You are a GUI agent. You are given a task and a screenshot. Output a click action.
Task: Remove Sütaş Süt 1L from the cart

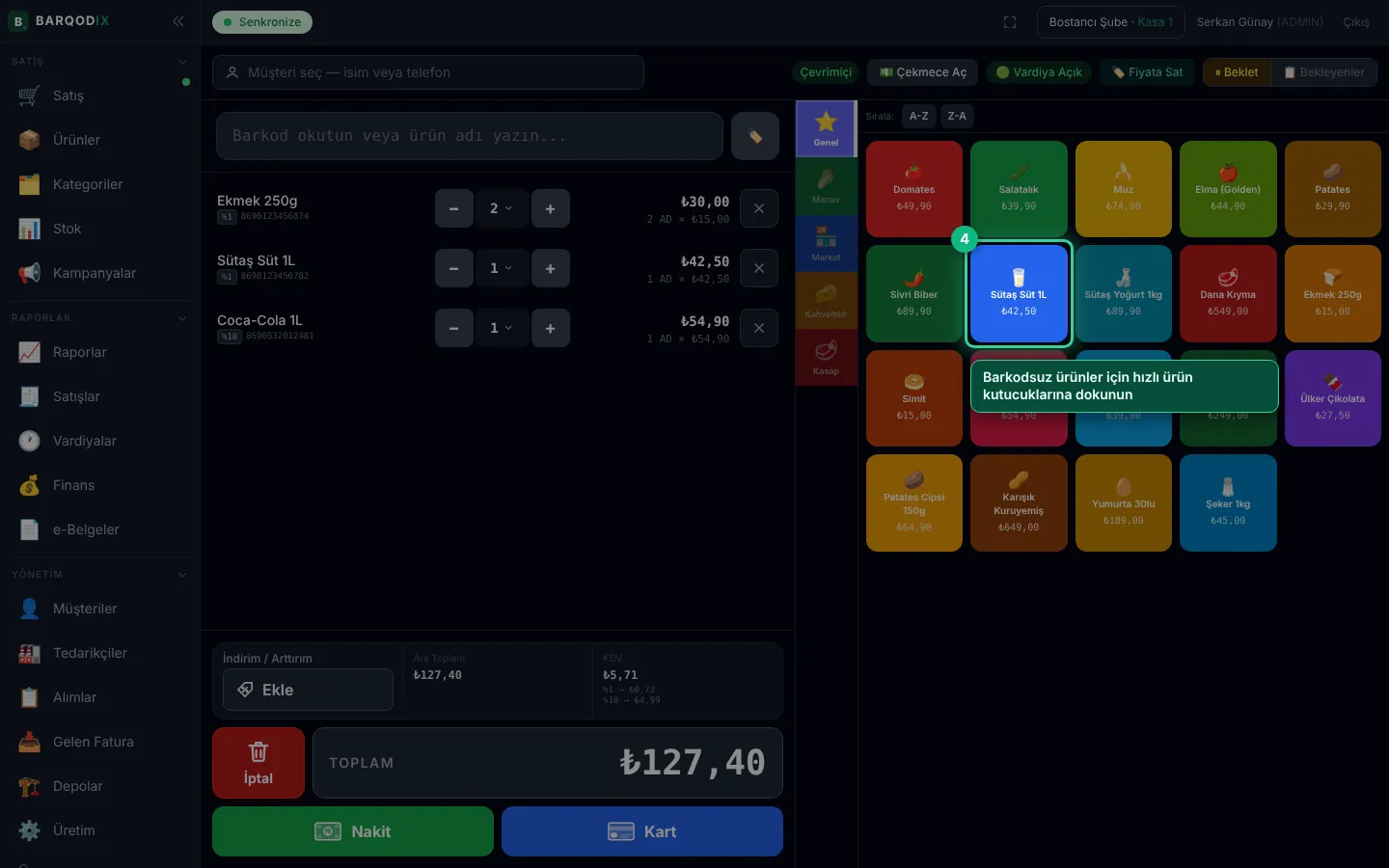[x=759, y=268]
